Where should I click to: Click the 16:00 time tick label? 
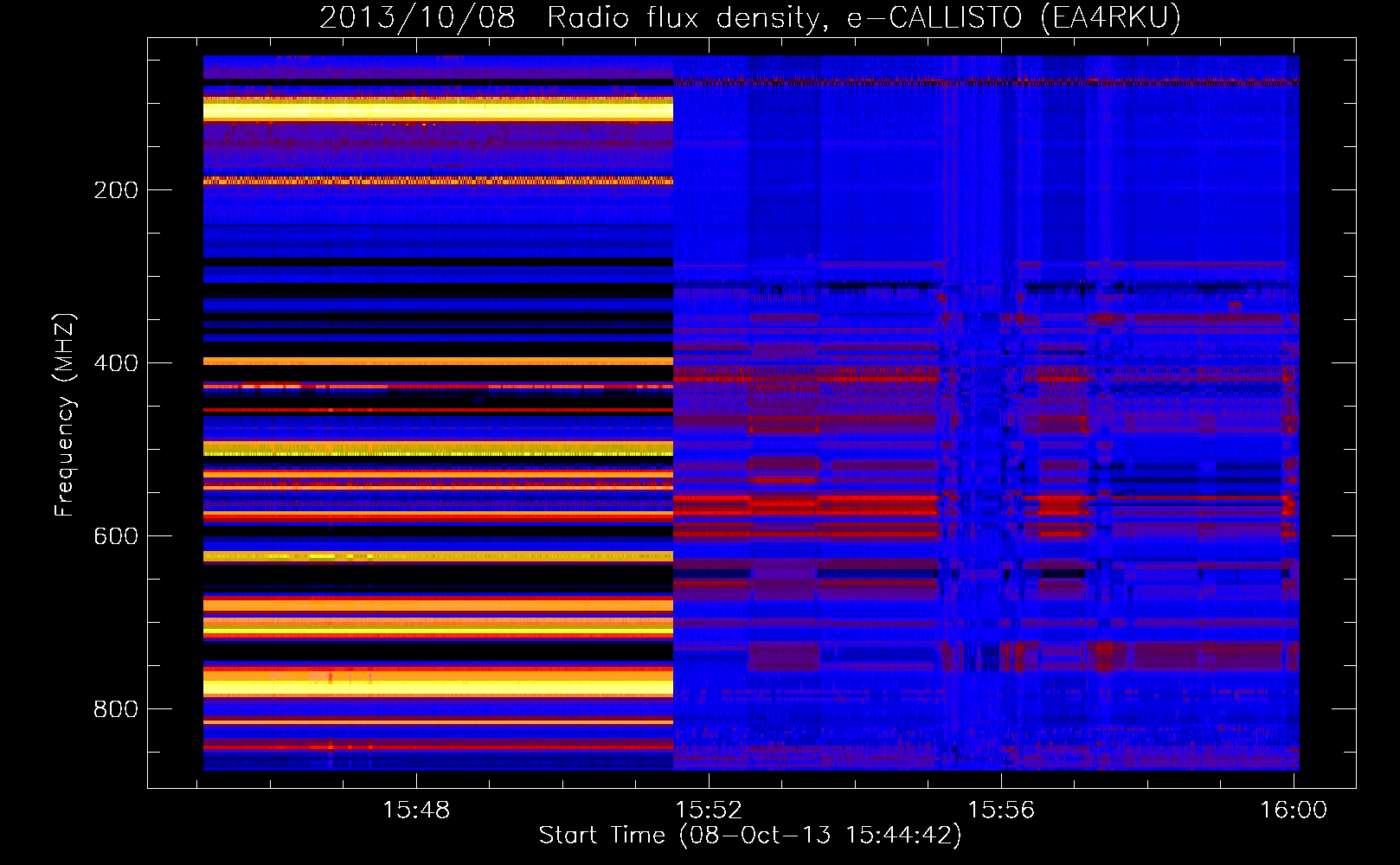[1294, 810]
